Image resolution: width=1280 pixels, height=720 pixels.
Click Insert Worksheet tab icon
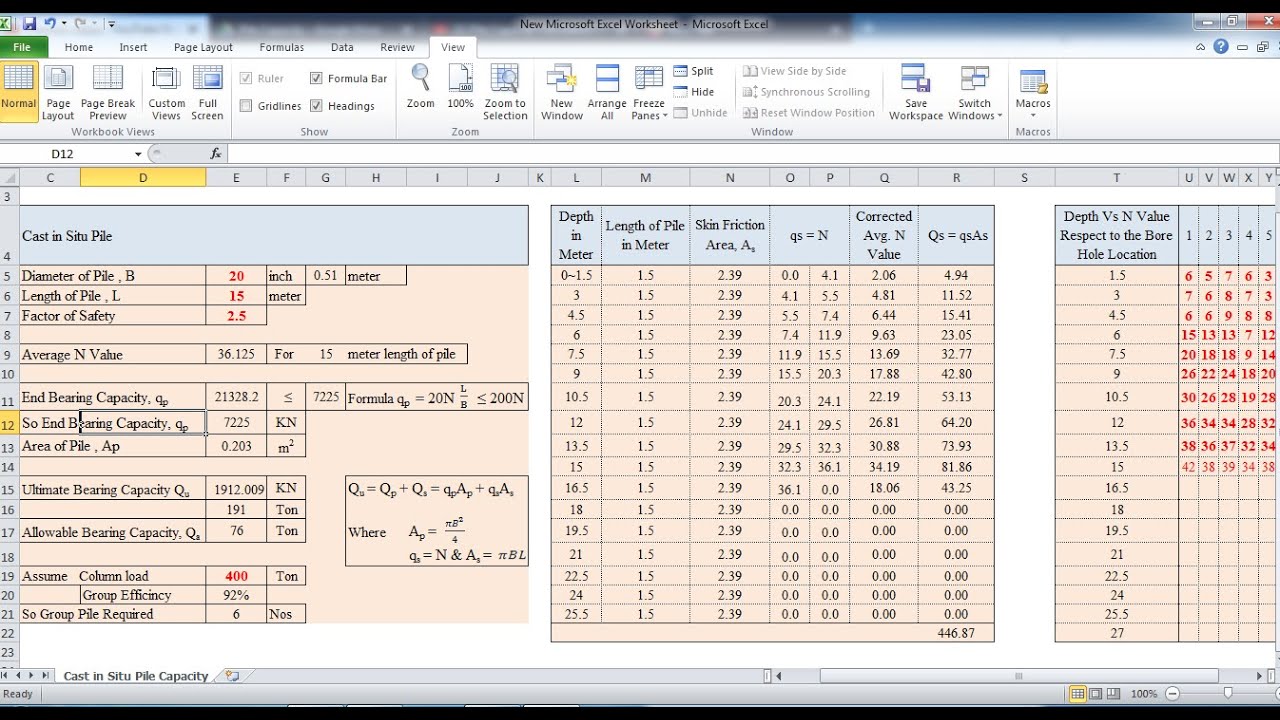[x=233, y=675]
